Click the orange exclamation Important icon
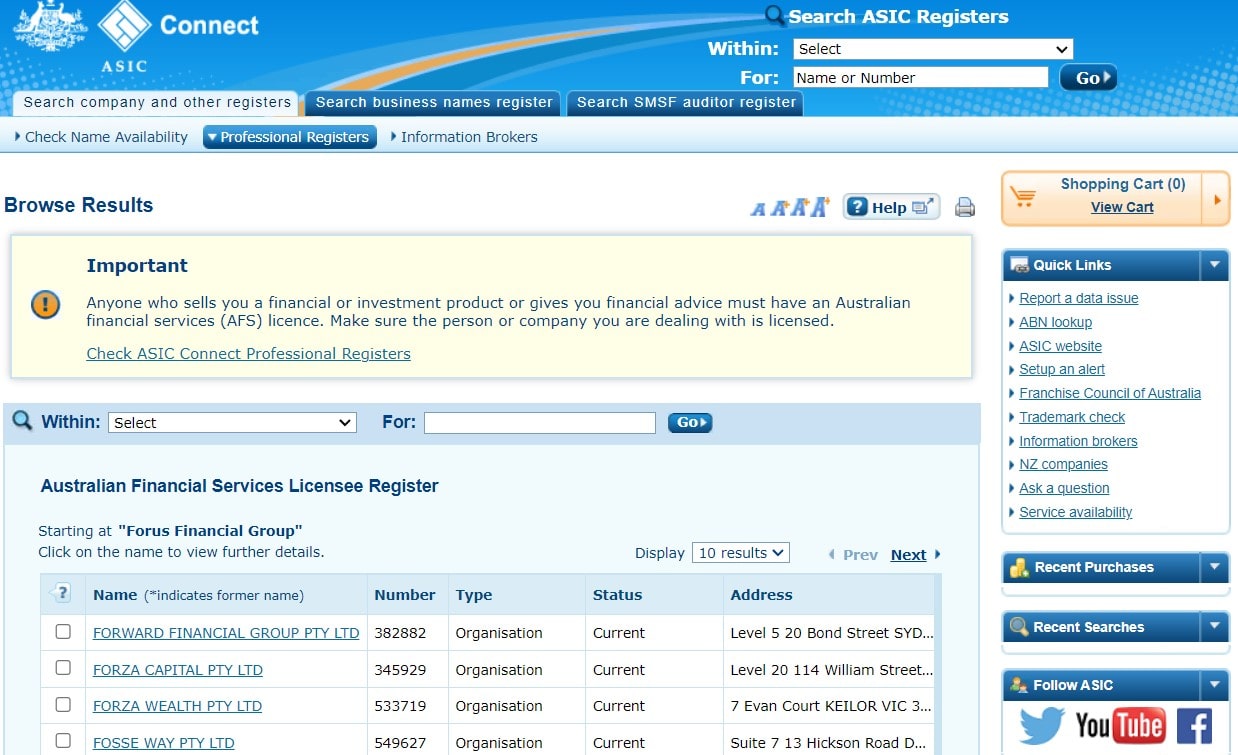 [x=46, y=305]
